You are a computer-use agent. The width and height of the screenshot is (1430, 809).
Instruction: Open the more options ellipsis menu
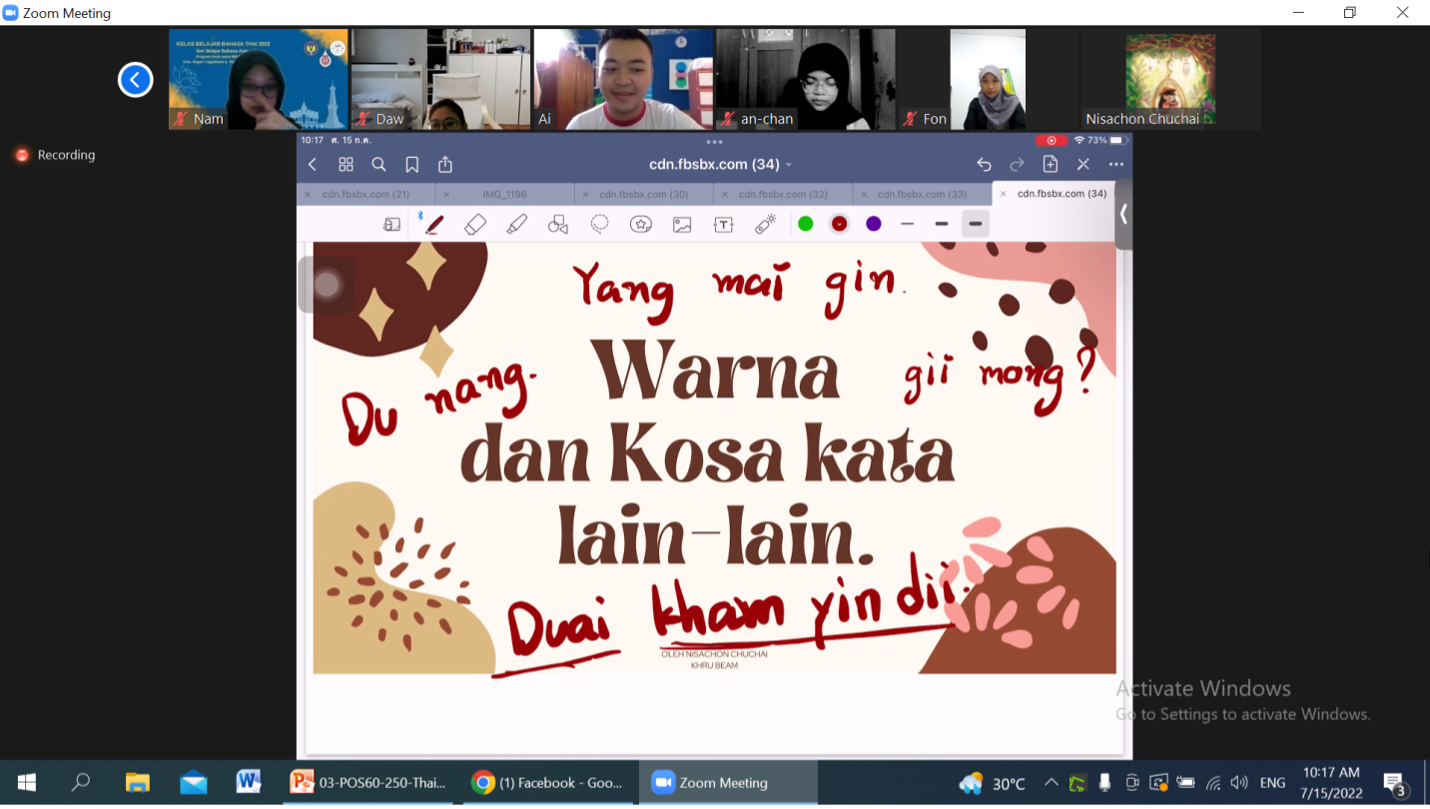point(1116,163)
